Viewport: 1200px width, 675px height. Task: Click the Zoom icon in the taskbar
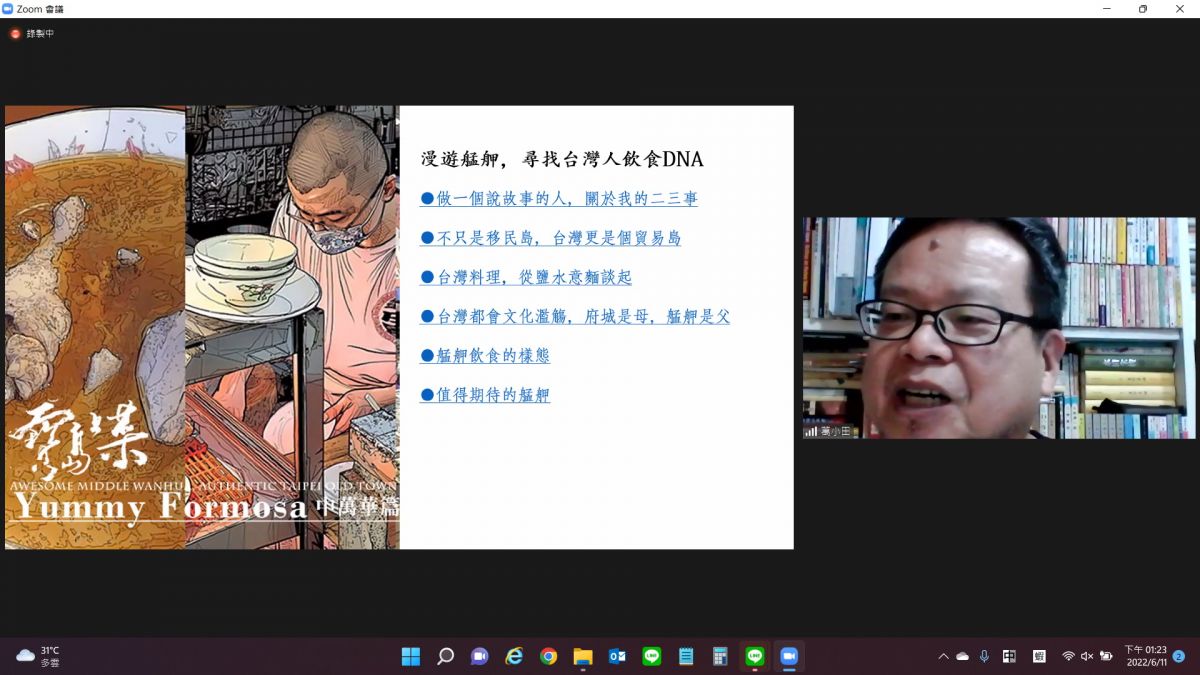click(x=789, y=656)
